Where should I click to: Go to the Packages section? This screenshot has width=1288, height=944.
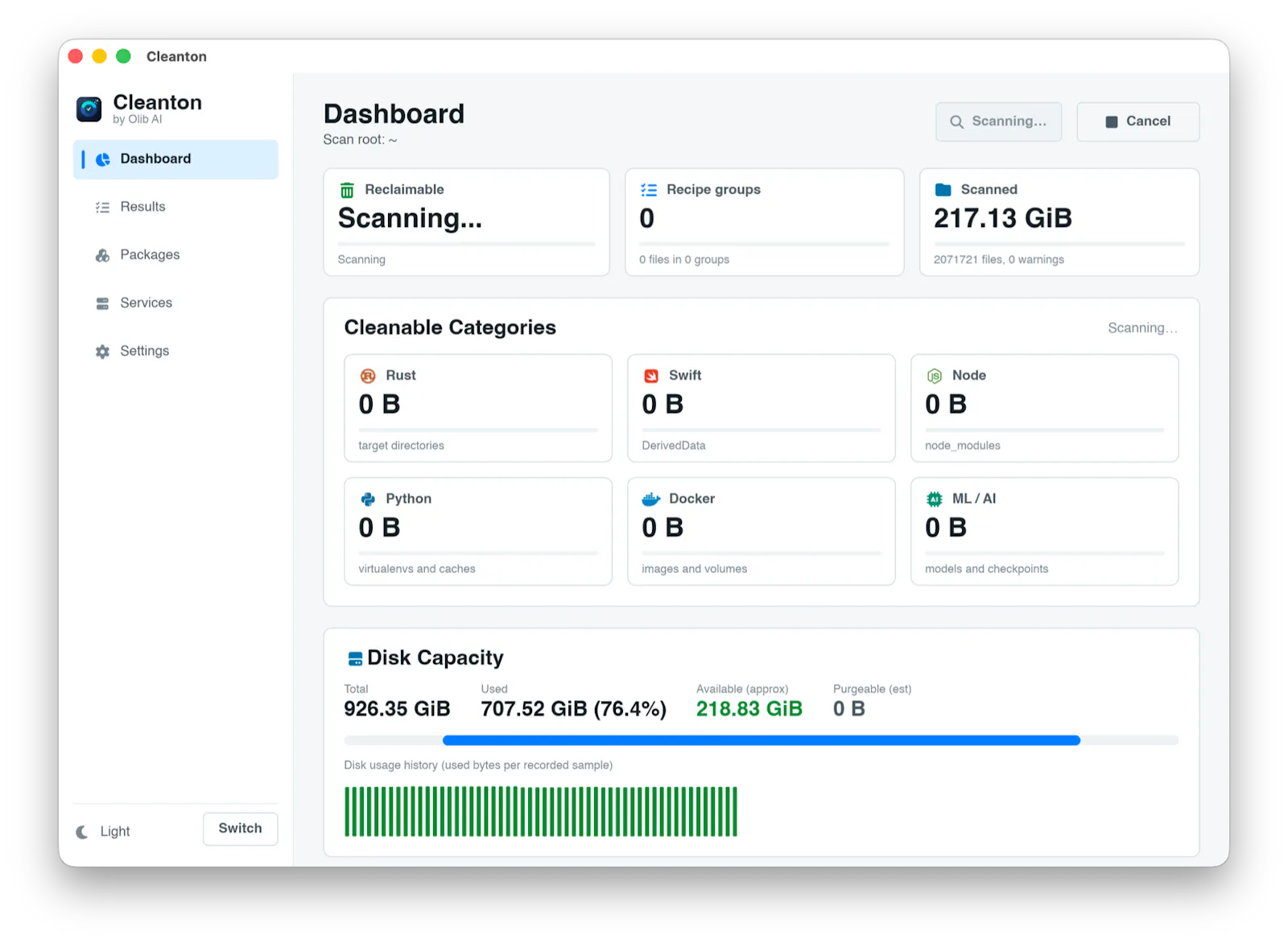175,255
